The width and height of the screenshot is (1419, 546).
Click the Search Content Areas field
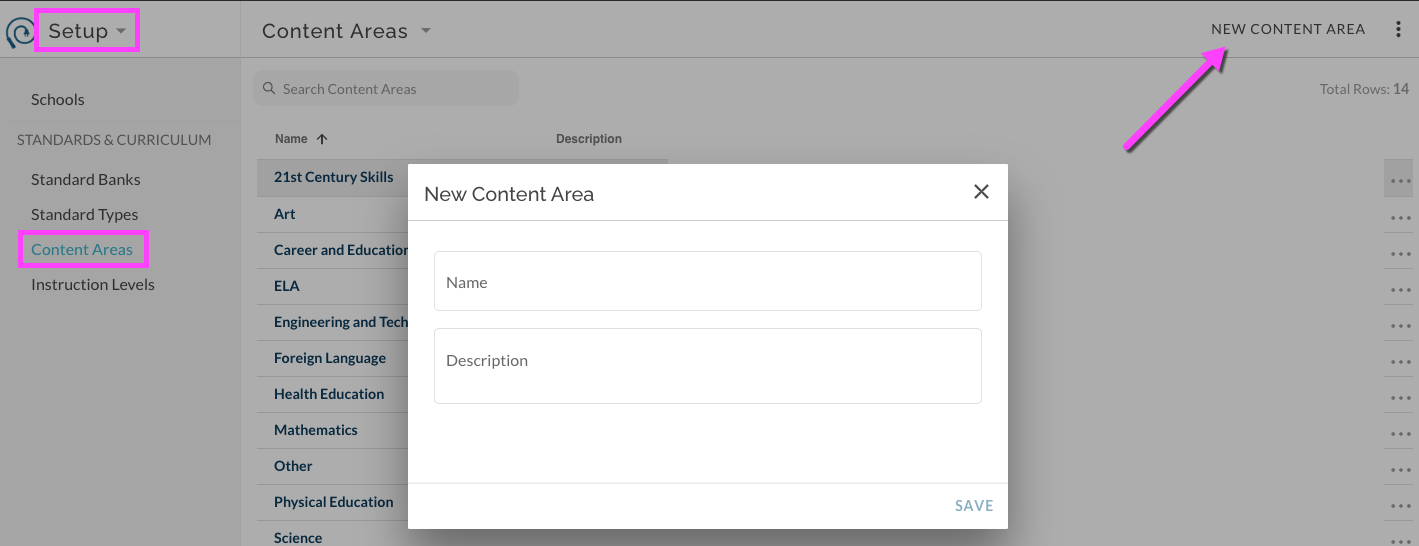pyautogui.click(x=386, y=89)
